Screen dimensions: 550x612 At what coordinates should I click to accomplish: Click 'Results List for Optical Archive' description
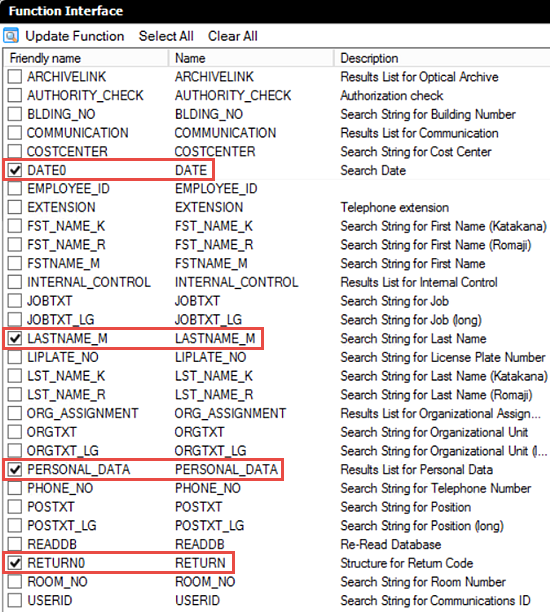[419, 76]
